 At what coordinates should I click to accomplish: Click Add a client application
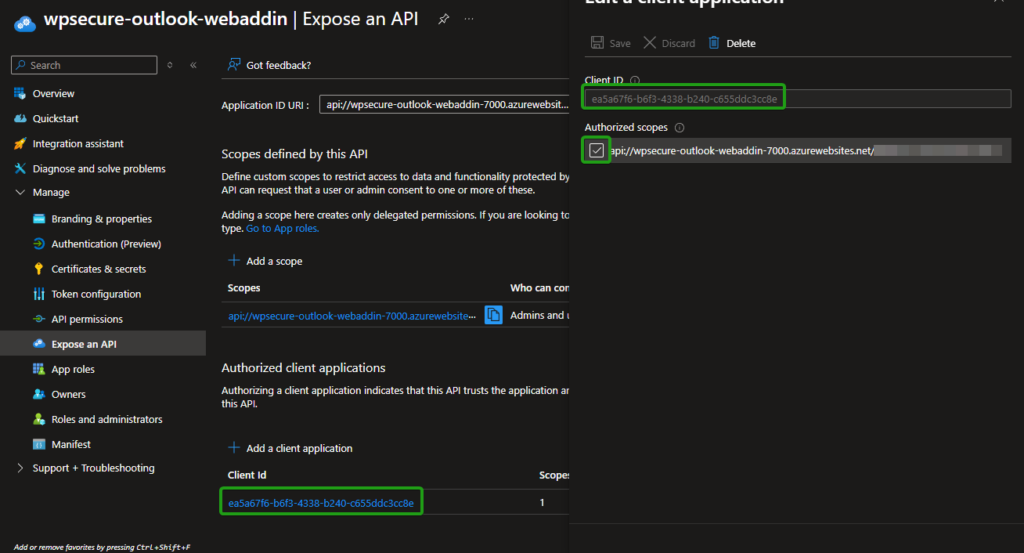coord(290,448)
